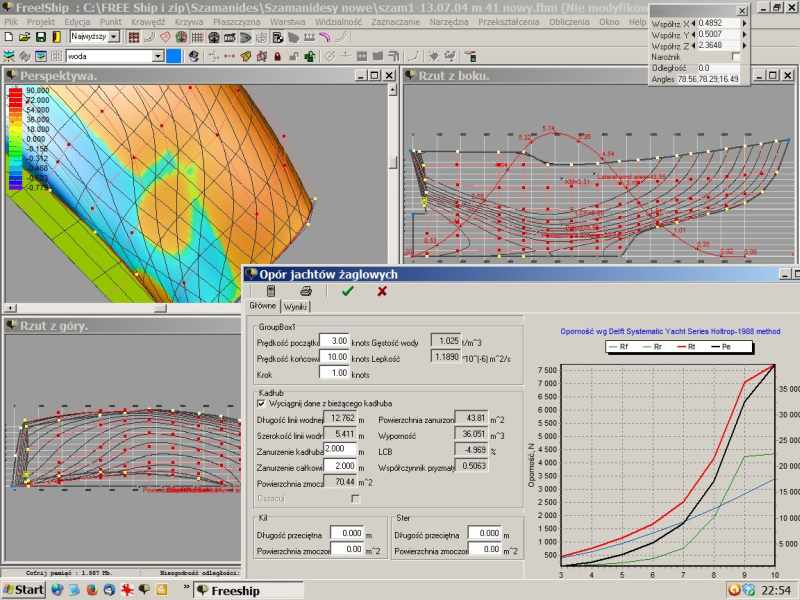Open the Obliczenia menu
This screenshot has width=800, height=600.
569,22
